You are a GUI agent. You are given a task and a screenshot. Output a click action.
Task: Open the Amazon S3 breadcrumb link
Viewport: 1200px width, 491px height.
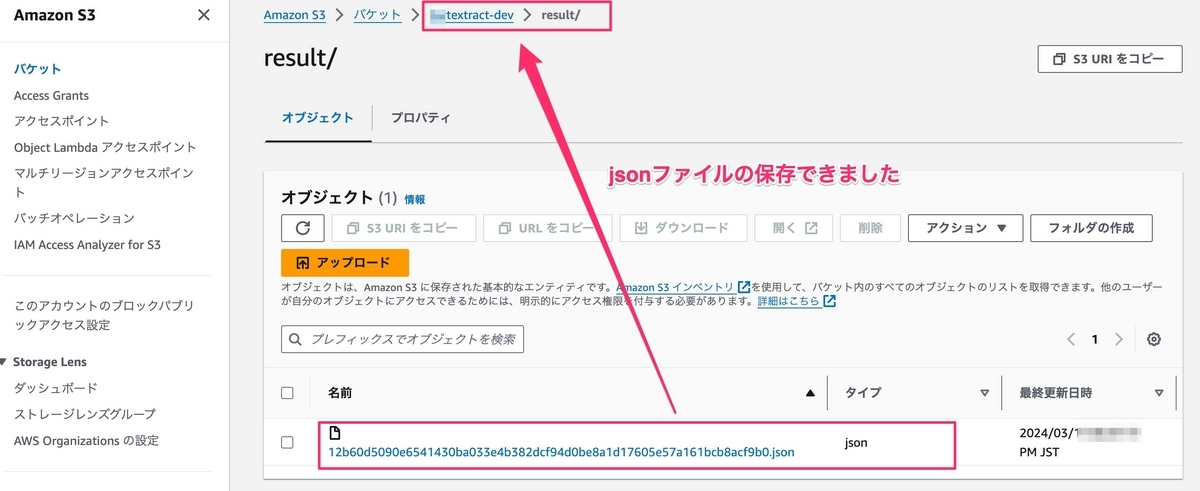[x=294, y=15]
